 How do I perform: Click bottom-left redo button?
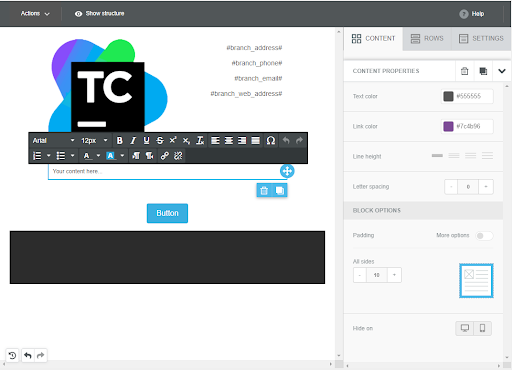[40, 355]
